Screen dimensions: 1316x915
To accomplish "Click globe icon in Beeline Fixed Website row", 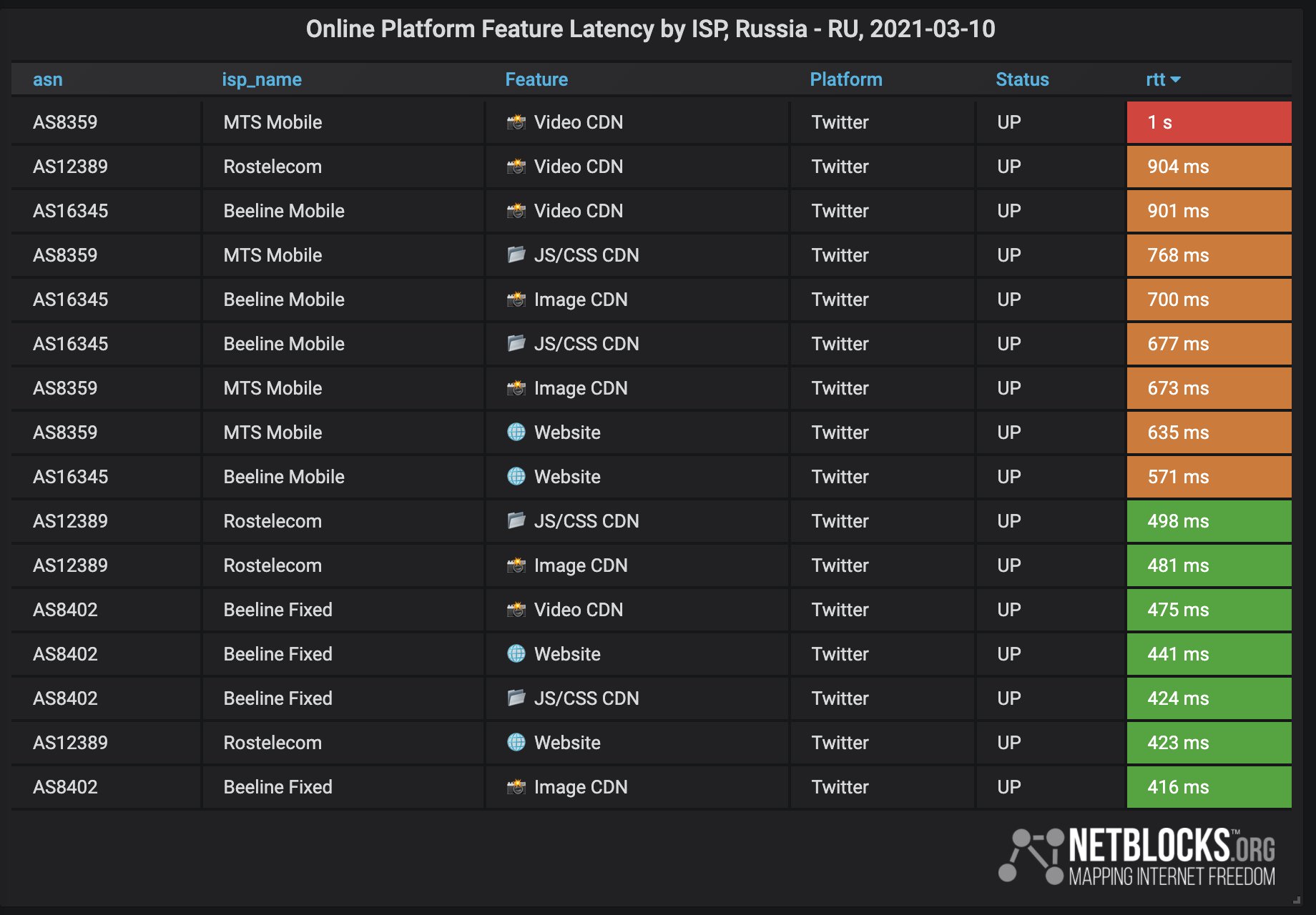I will click(516, 653).
